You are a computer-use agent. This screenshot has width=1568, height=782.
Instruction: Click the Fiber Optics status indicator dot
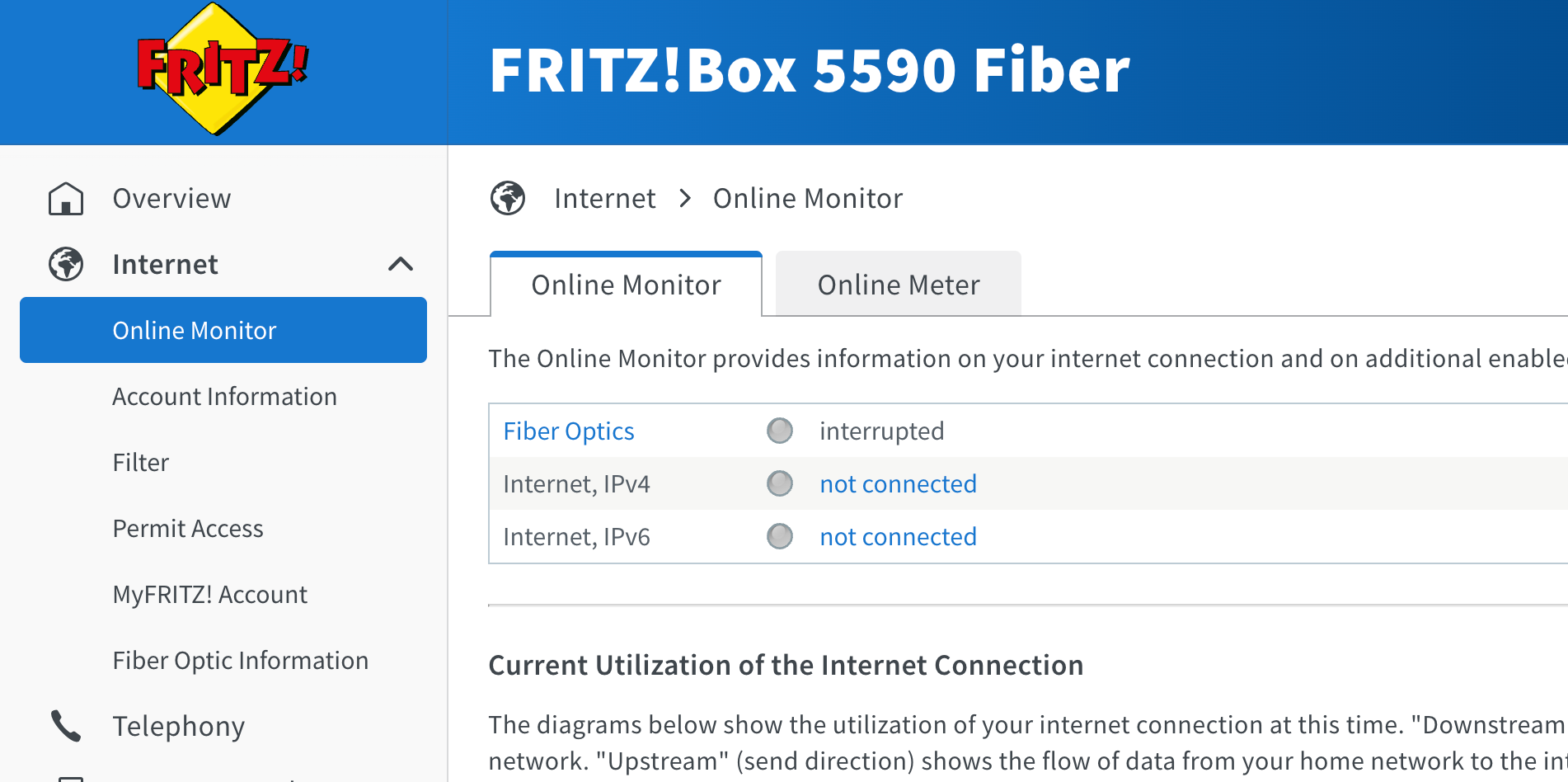[x=780, y=431]
